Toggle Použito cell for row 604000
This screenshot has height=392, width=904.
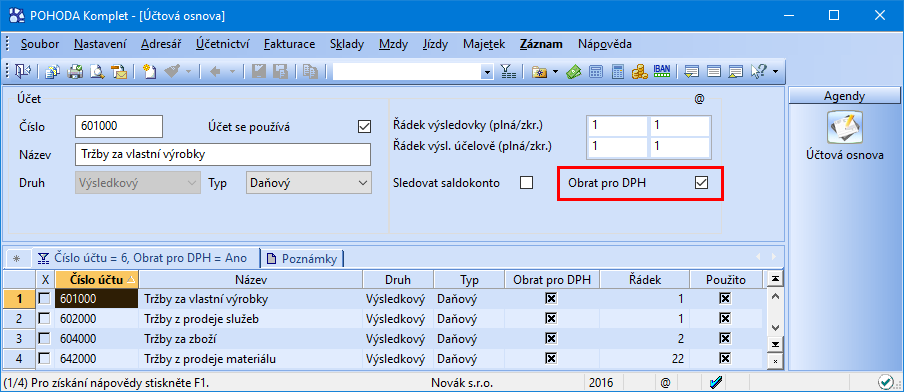(725, 339)
